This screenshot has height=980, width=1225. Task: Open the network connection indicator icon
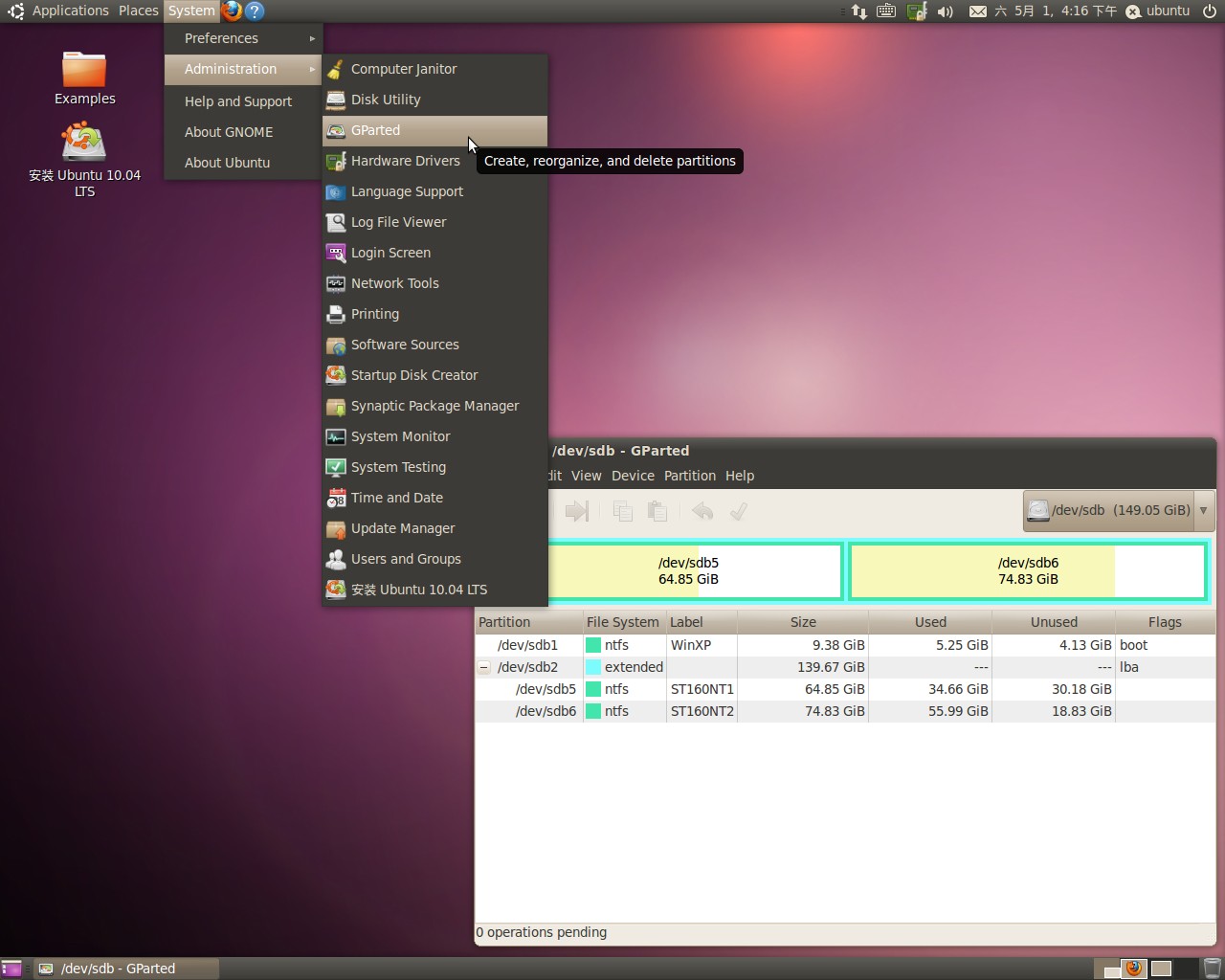pyautogui.click(x=858, y=11)
